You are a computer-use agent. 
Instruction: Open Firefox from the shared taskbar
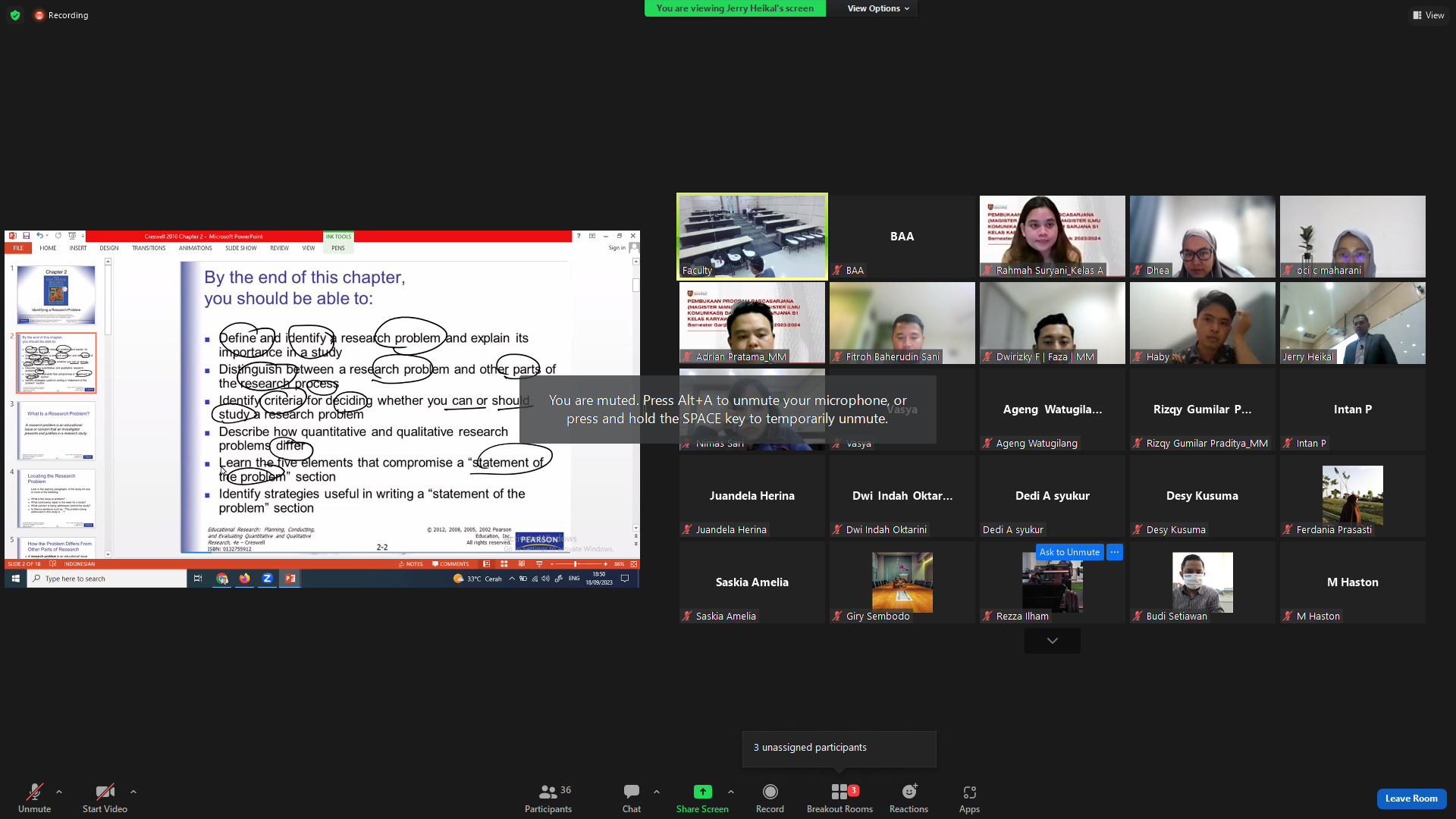pos(244,579)
